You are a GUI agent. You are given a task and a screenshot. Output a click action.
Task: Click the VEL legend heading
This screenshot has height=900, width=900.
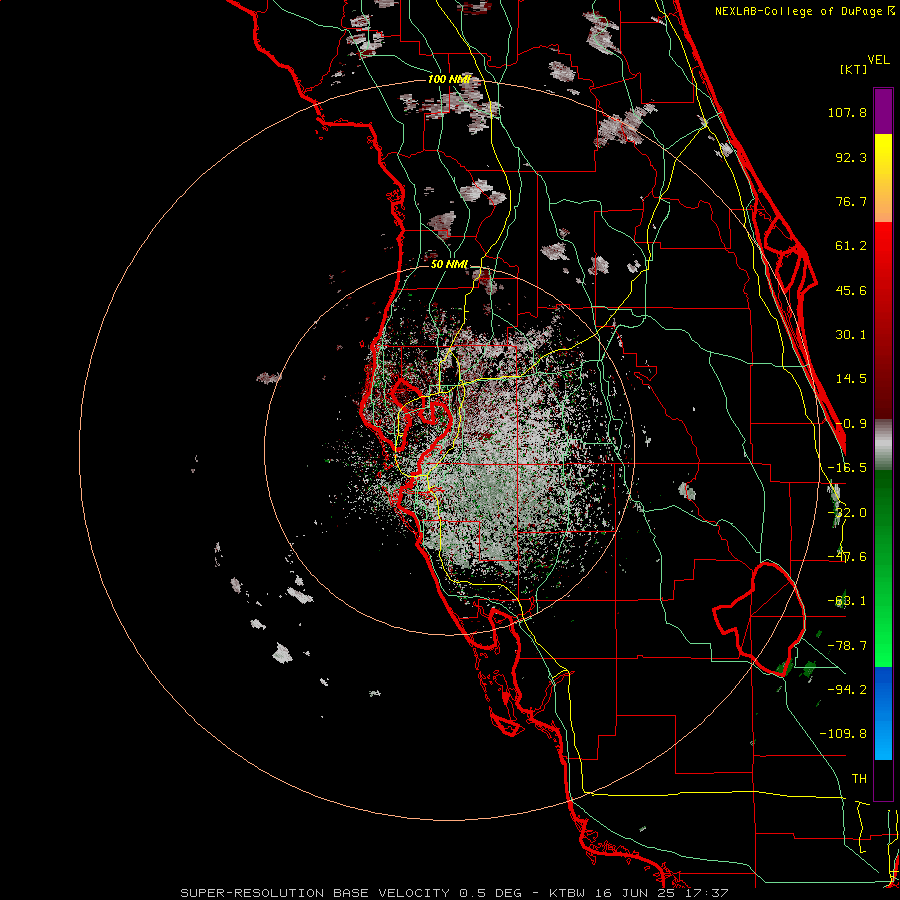[x=878, y=60]
